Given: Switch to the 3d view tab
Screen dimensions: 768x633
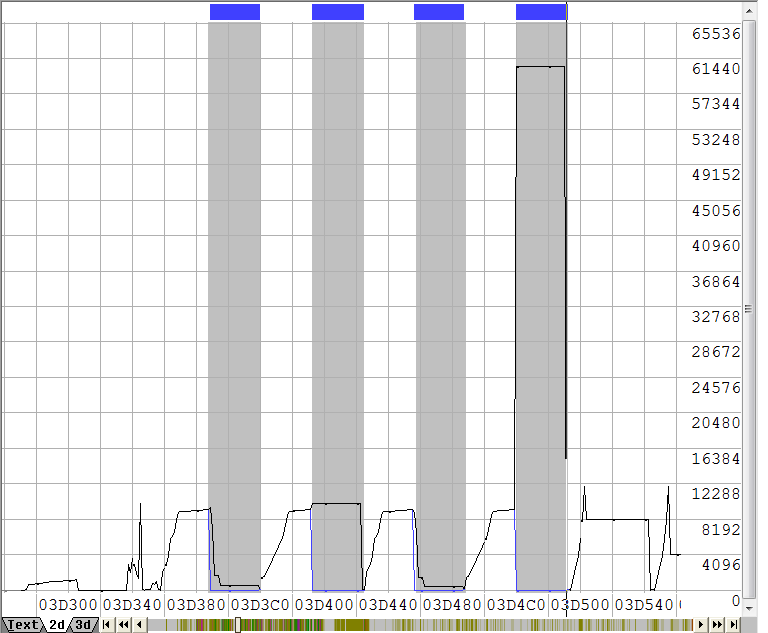Looking at the screenshot, I should (83, 625).
